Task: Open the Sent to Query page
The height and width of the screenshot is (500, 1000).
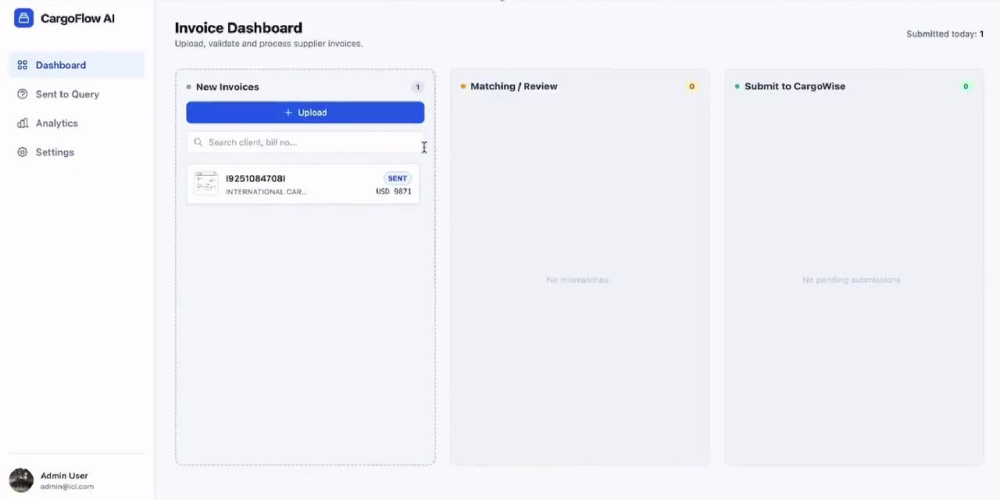Action: pyautogui.click(x=77, y=94)
